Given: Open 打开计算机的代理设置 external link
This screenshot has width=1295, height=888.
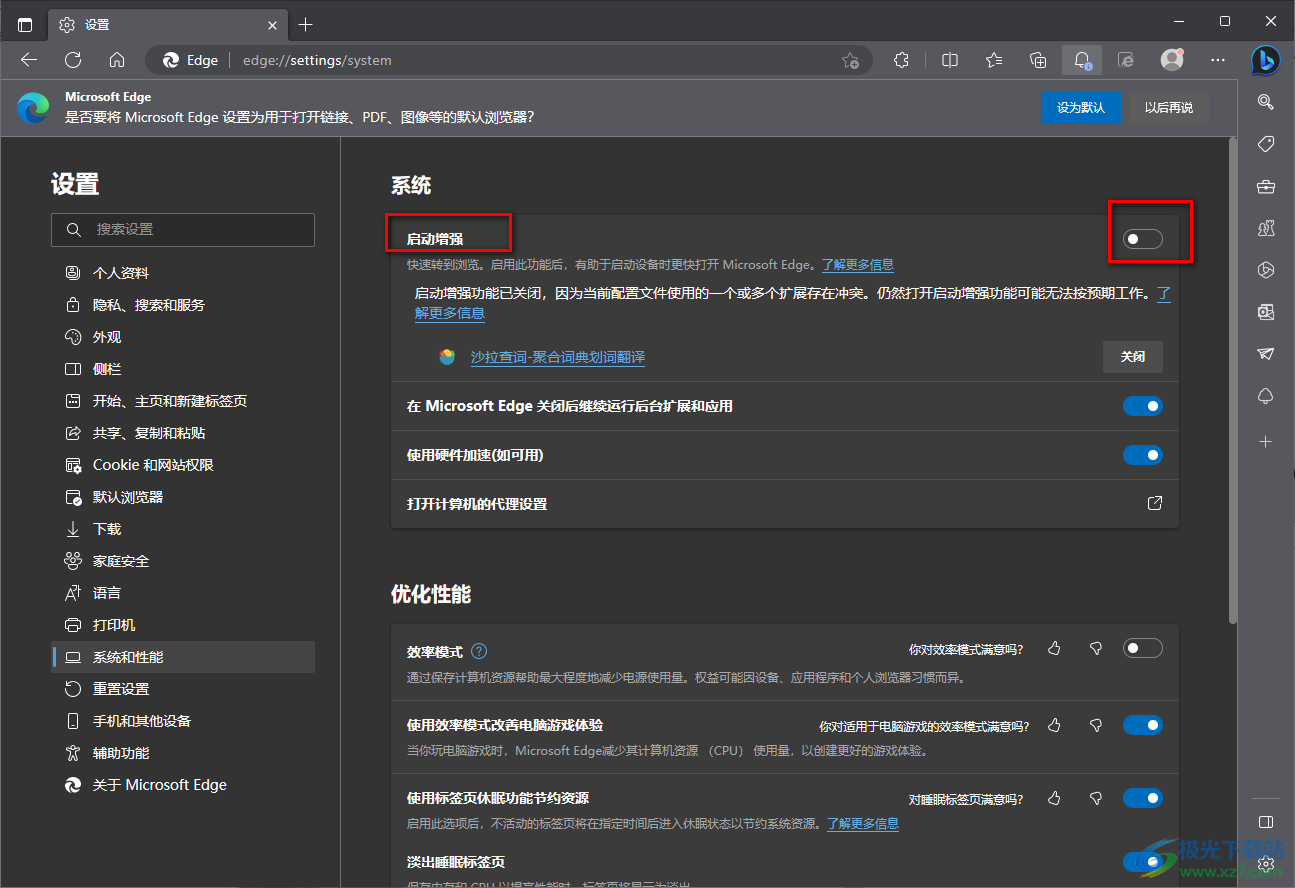Looking at the screenshot, I should (1155, 503).
